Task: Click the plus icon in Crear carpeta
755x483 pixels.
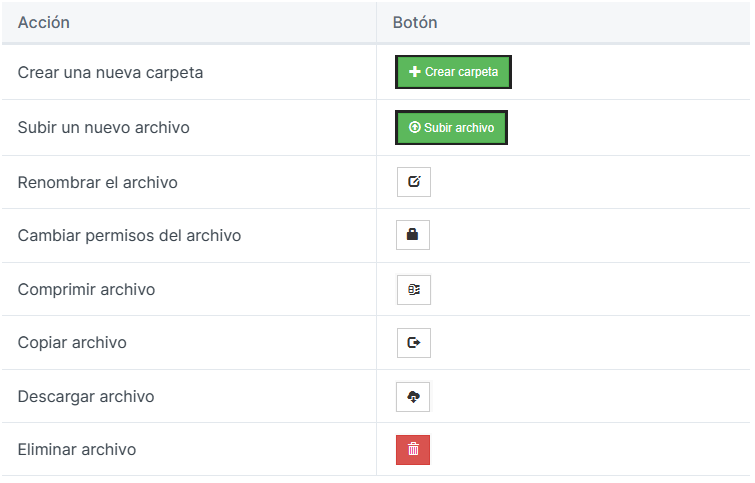Action: [415, 72]
